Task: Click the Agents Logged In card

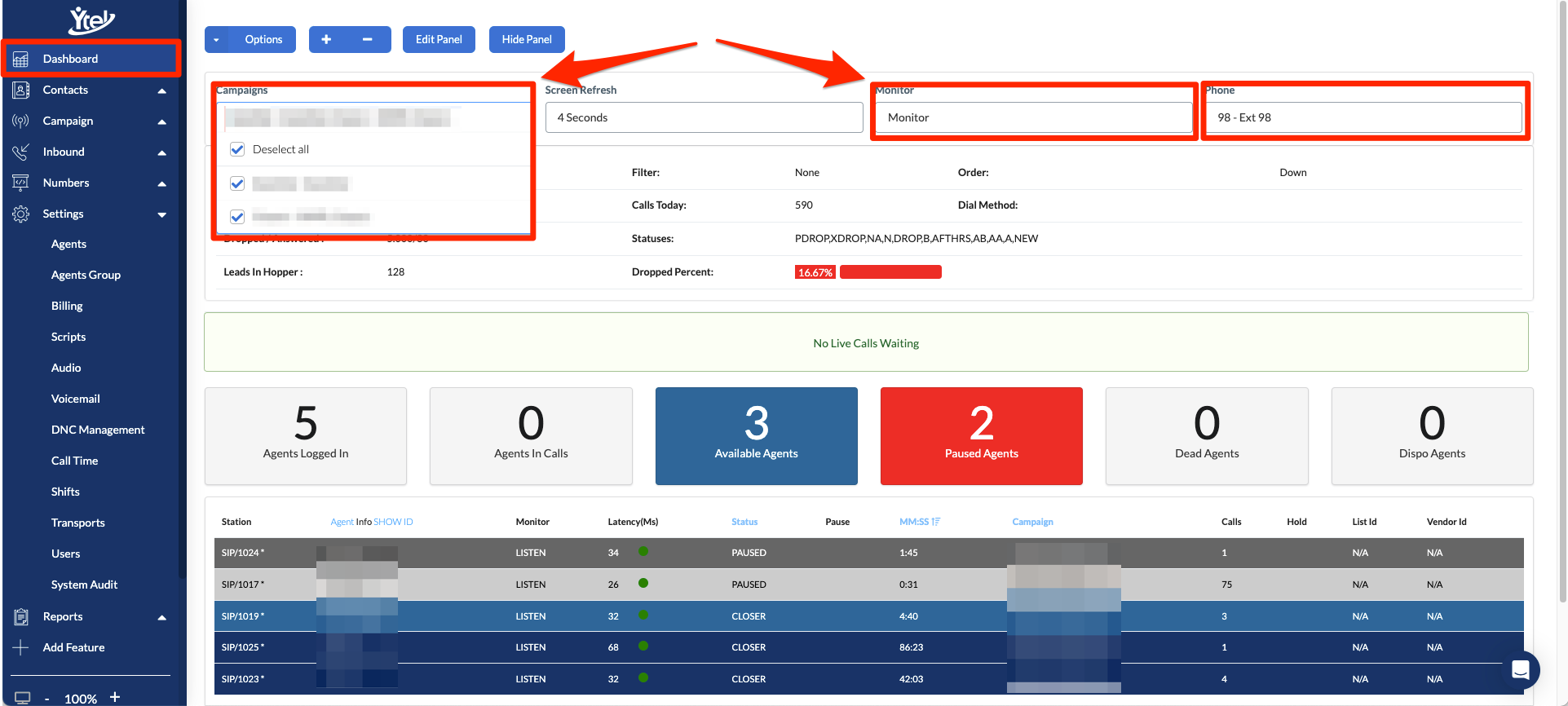Action: click(306, 436)
